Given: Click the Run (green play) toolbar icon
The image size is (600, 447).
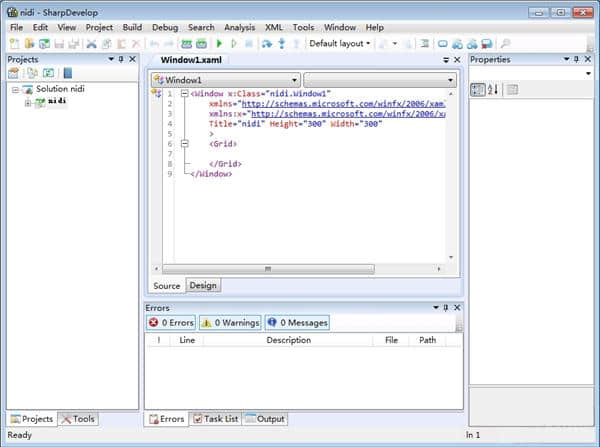Looking at the screenshot, I should point(219,44).
